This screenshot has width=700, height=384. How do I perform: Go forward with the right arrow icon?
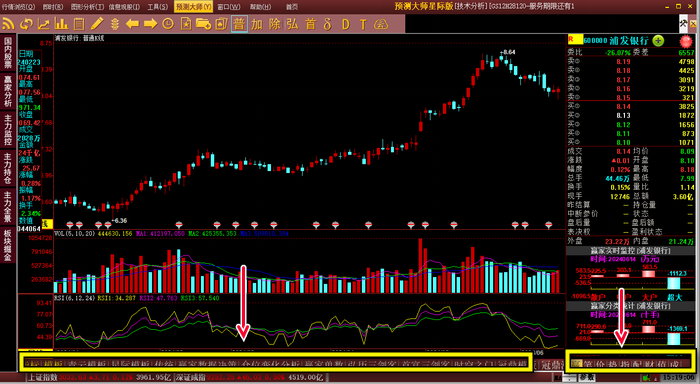tap(150, 24)
